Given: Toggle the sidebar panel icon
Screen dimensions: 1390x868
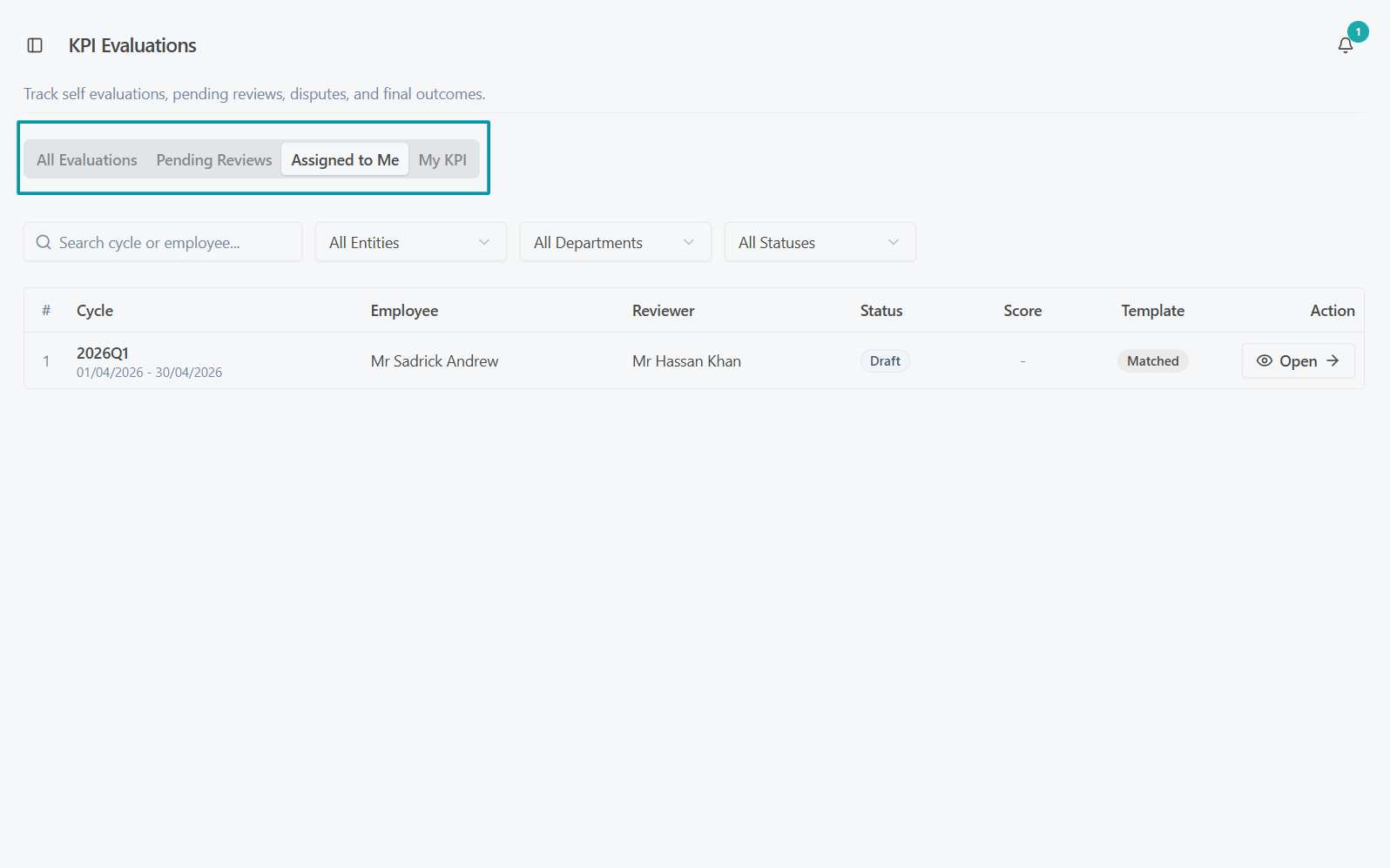Looking at the screenshot, I should (x=35, y=45).
